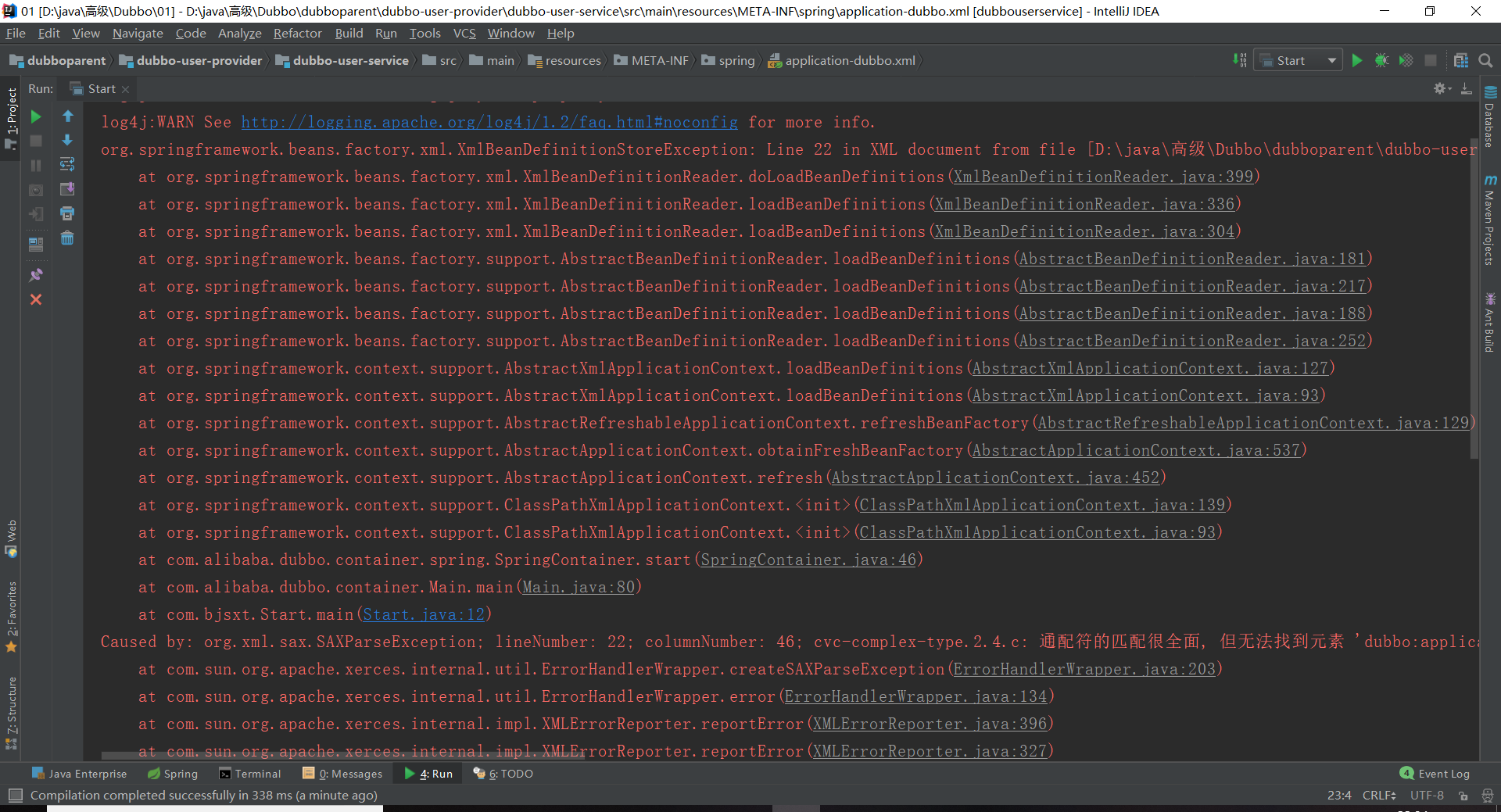Select dubboparent breadcrumb in navigation bar
This screenshot has height=812, width=1501.
coord(58,60)
